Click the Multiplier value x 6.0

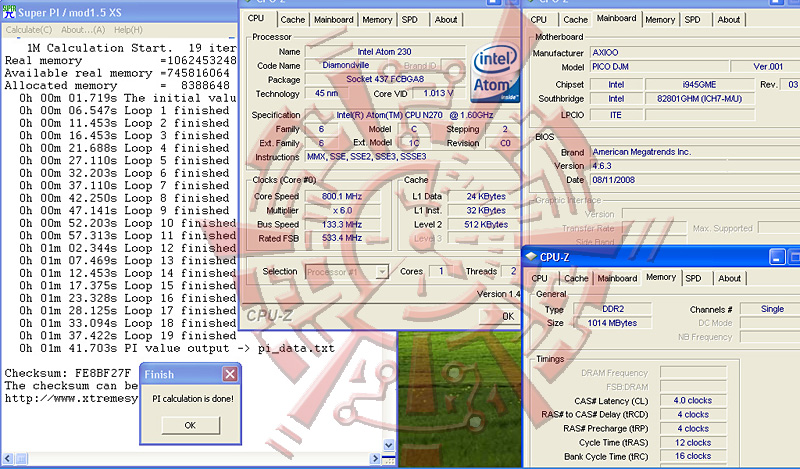pos(341,210)
